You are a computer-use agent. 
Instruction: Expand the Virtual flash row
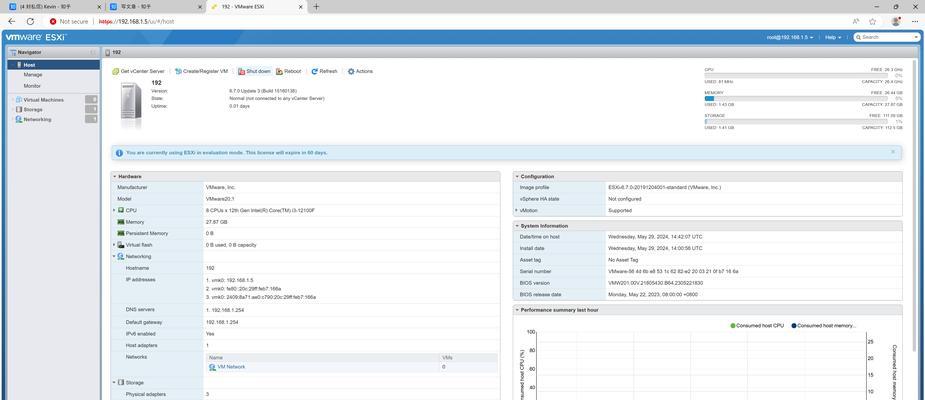[114, 245]
